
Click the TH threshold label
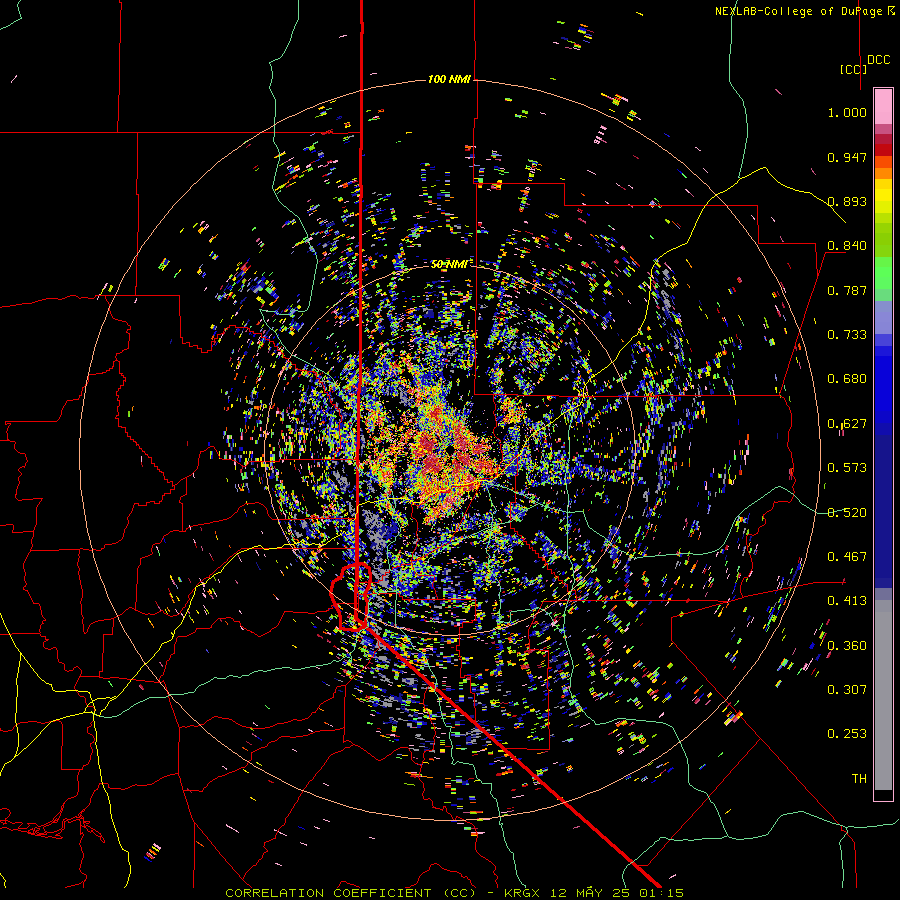point(859,779)
